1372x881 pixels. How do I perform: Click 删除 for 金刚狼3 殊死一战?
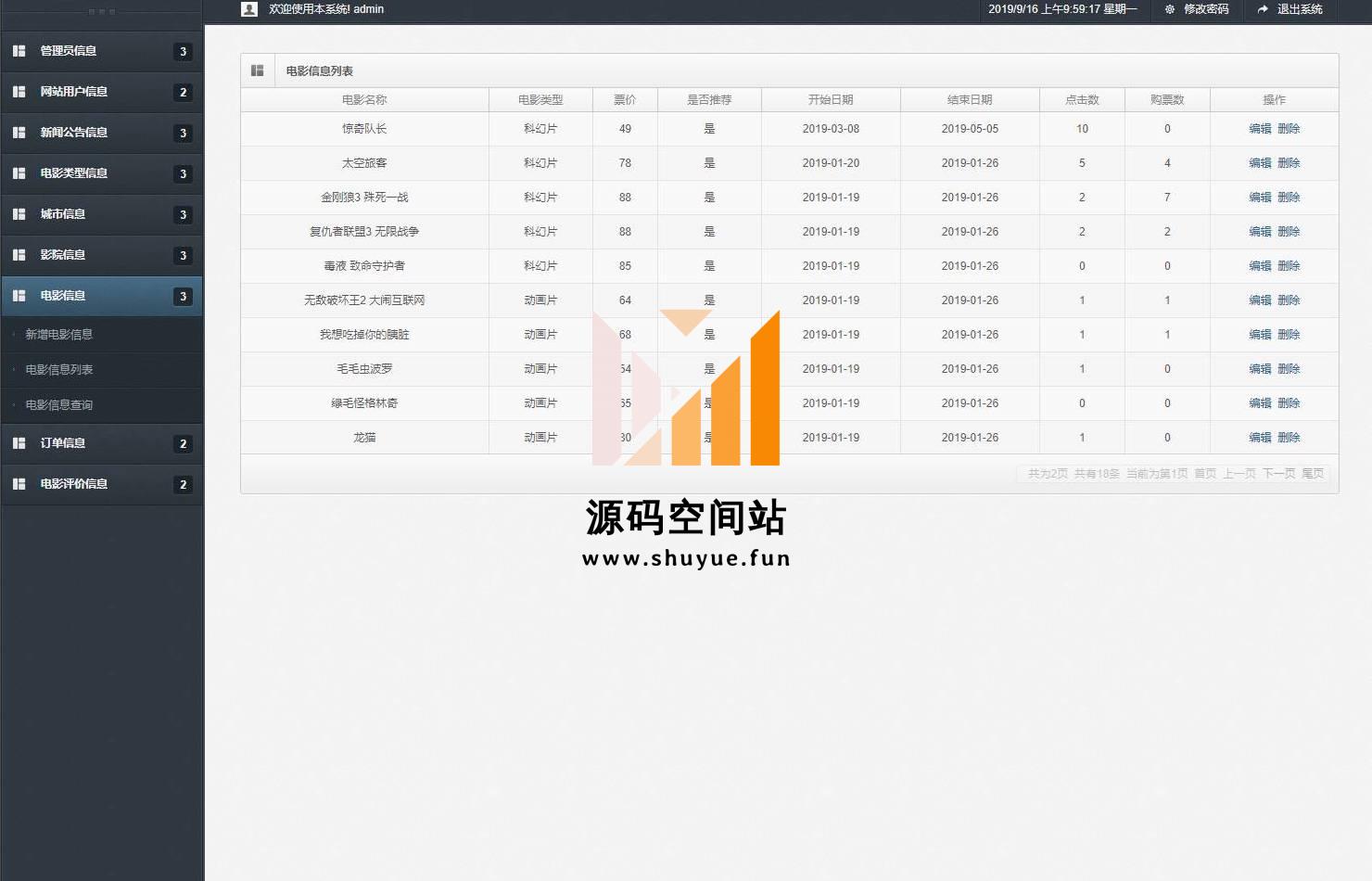(1289, 198)
